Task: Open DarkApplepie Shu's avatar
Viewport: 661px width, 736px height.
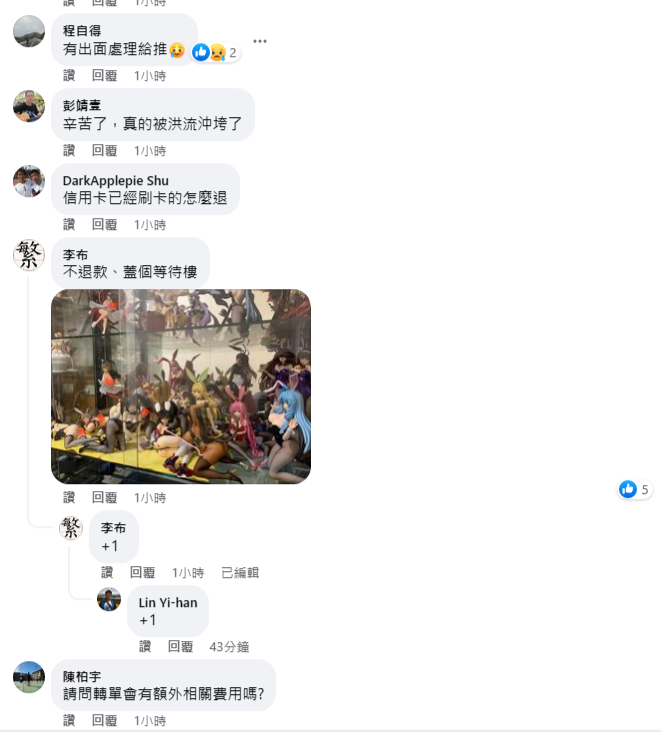Action: click(x=29, y=181)
